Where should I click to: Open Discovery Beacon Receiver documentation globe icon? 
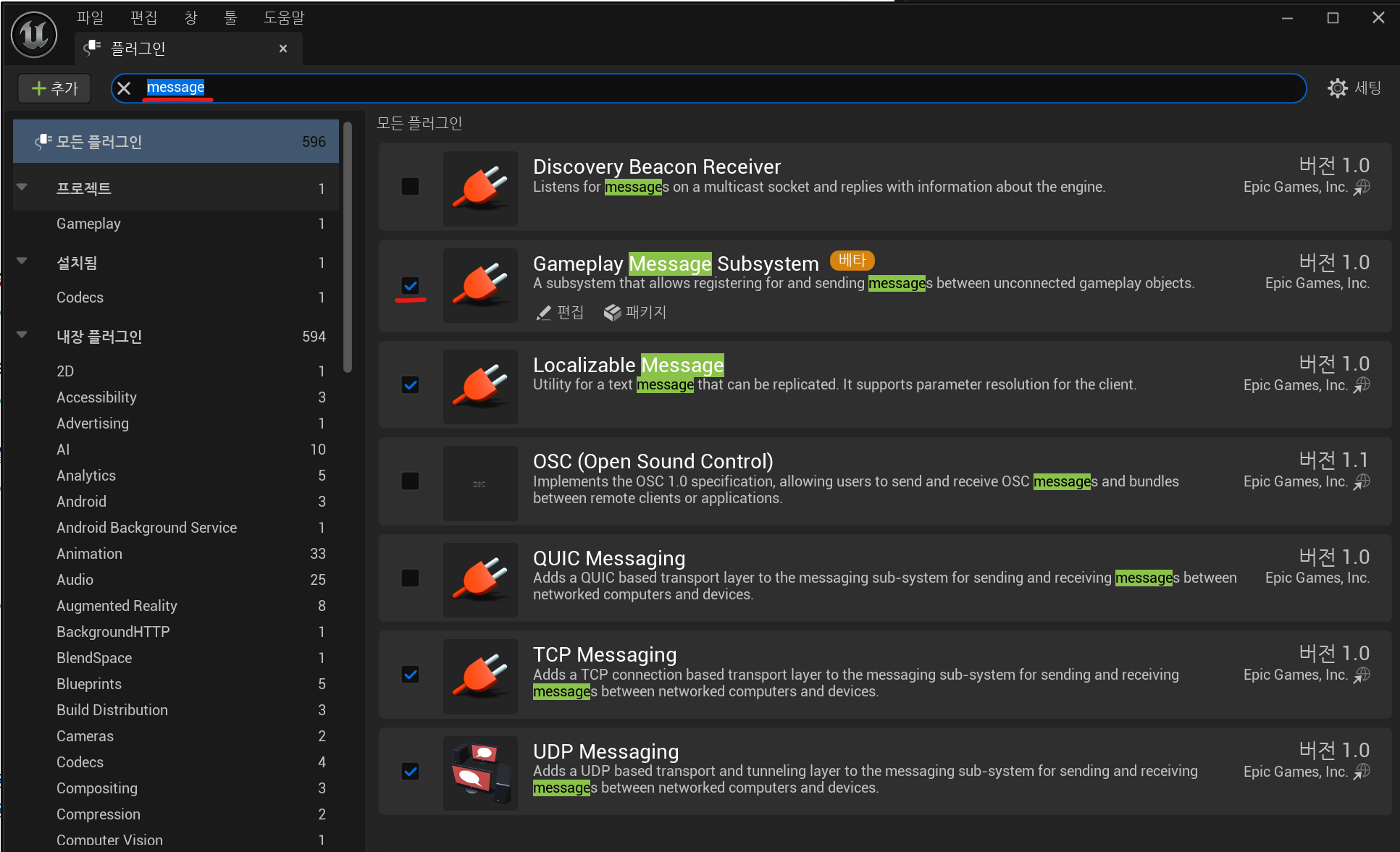click(x=1362, y=187)
